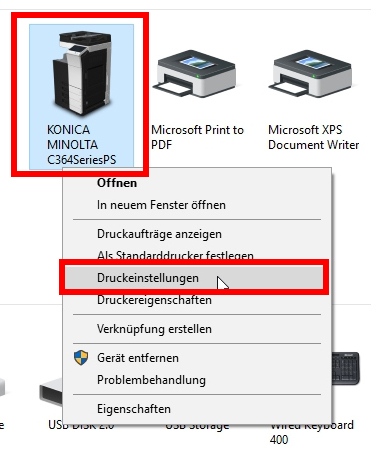The width and height of the screenshot is (376, 453).
Task: Click the Microsoft XPS Document Writer label
Action: pos(313,137)
